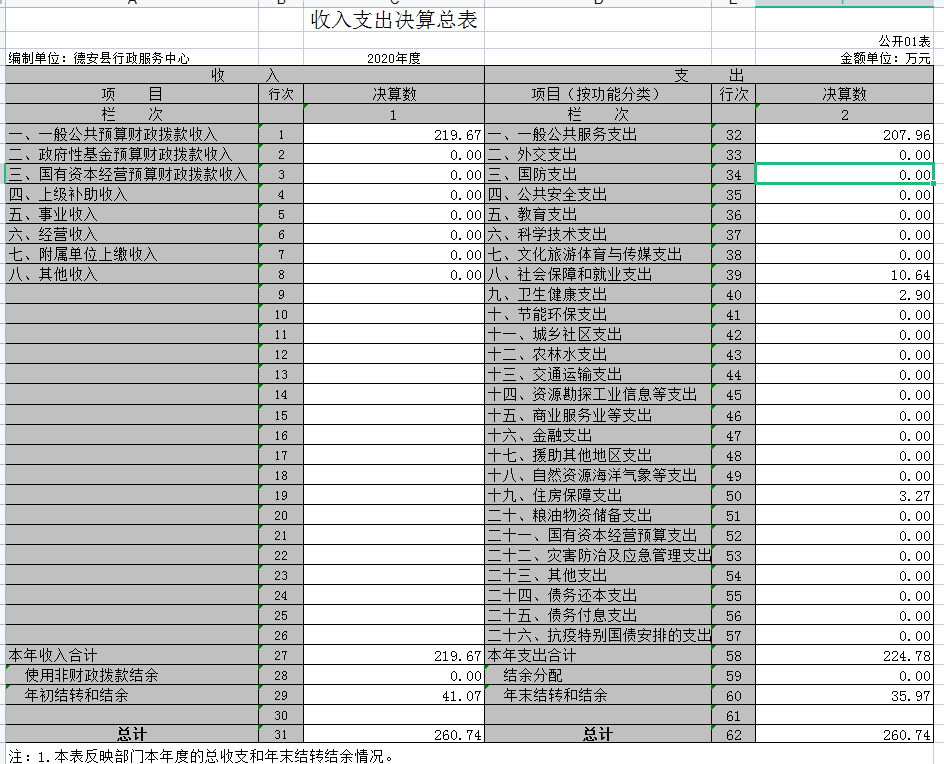Select the 3.27 value for 住房保障支出

[844, 495]
